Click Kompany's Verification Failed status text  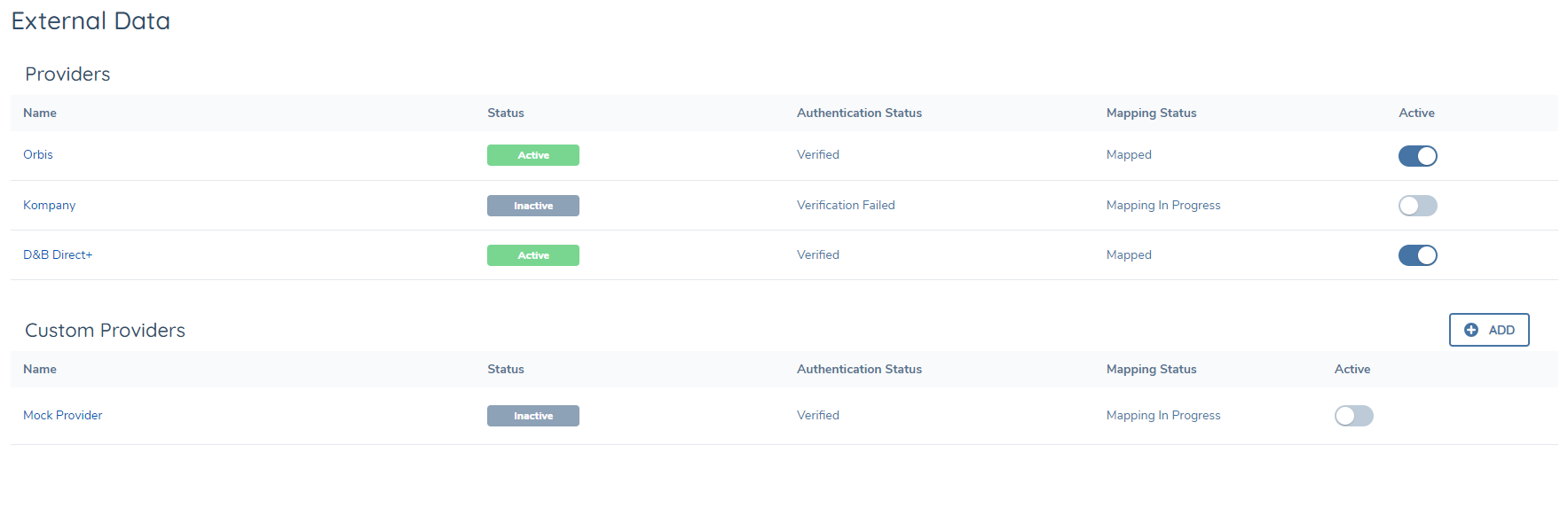[x=846, y=205]
